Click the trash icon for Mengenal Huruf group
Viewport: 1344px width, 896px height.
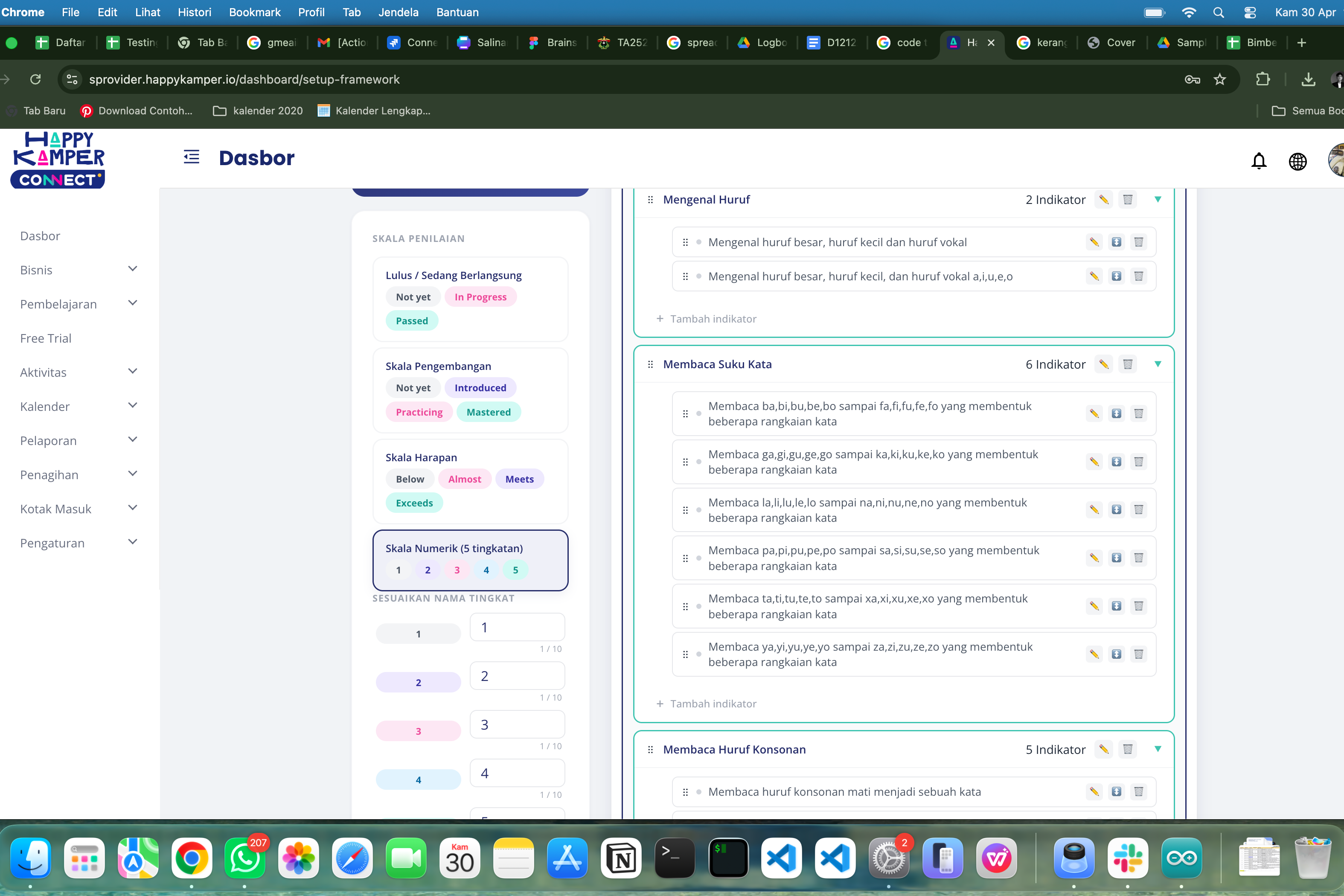click(1127, 199)
